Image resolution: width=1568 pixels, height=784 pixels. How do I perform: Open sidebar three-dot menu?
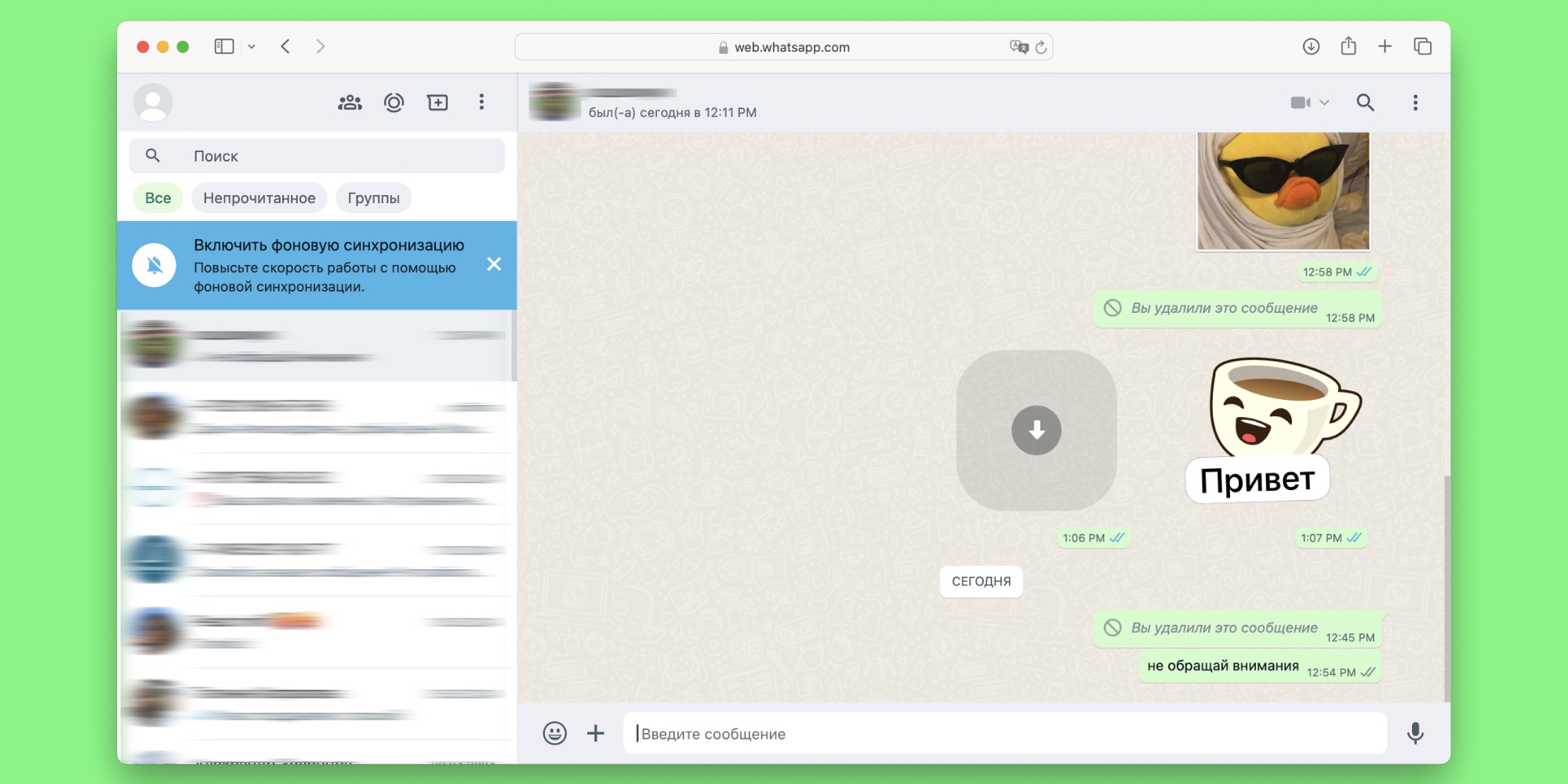481,103
